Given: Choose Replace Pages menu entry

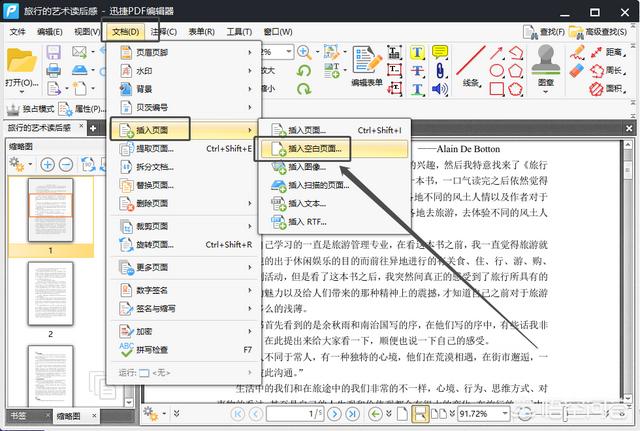Looking at the screenshot, I should point(184,185).
